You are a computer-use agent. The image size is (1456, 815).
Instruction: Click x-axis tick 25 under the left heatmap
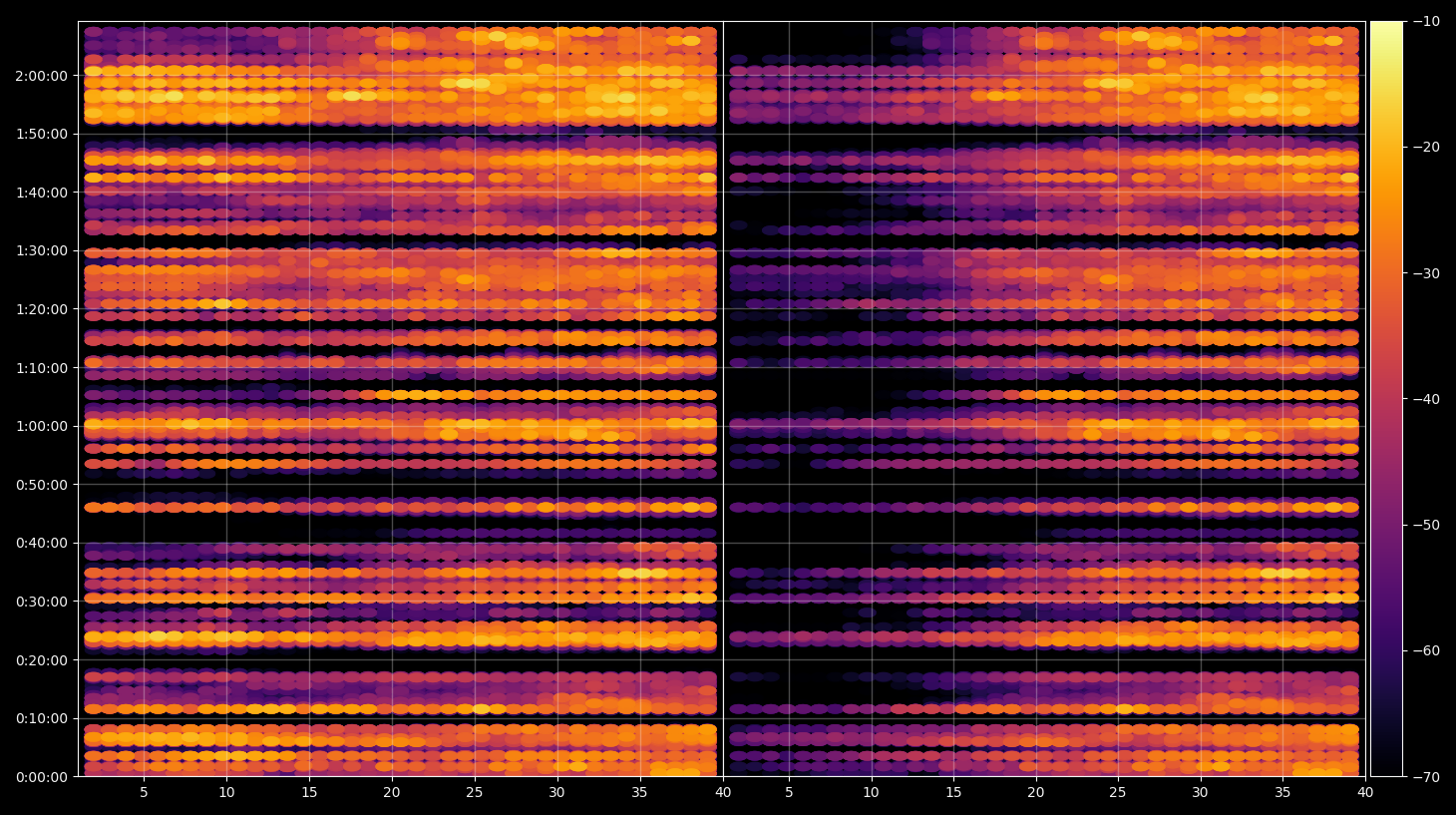475,793
